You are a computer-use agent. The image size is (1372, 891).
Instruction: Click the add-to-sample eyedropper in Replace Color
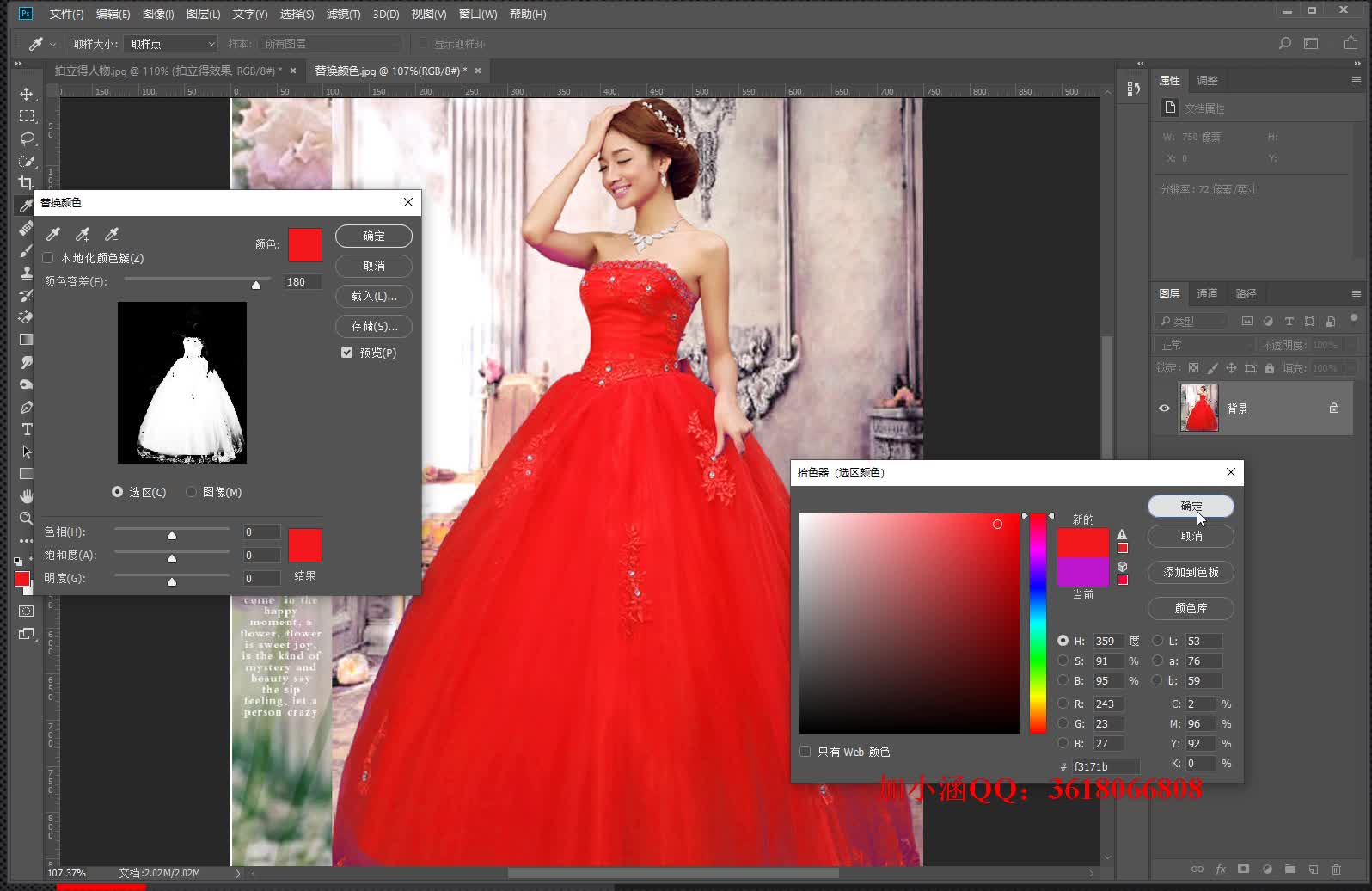(83, 234)
